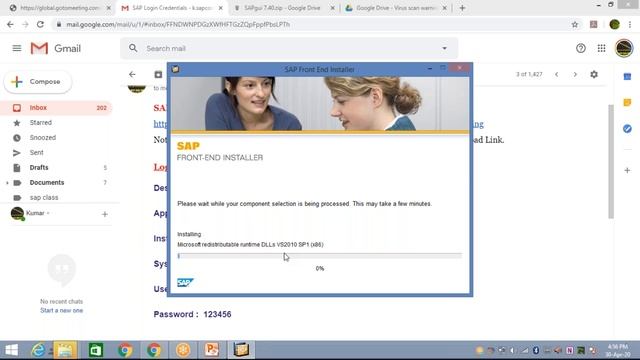Focus the Search mail field

pyautogui.click(x=289, y=48)
